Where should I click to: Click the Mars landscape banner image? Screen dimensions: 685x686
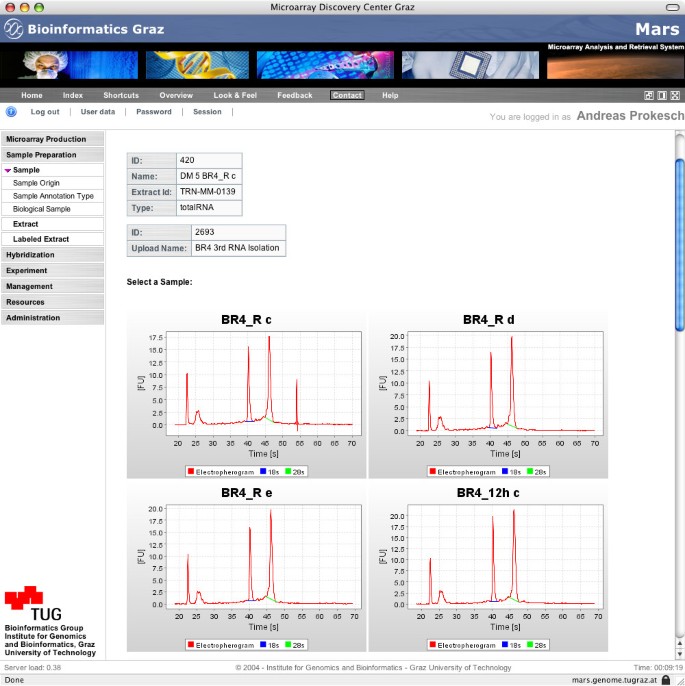pyautogui.click(x=615, y=65)
